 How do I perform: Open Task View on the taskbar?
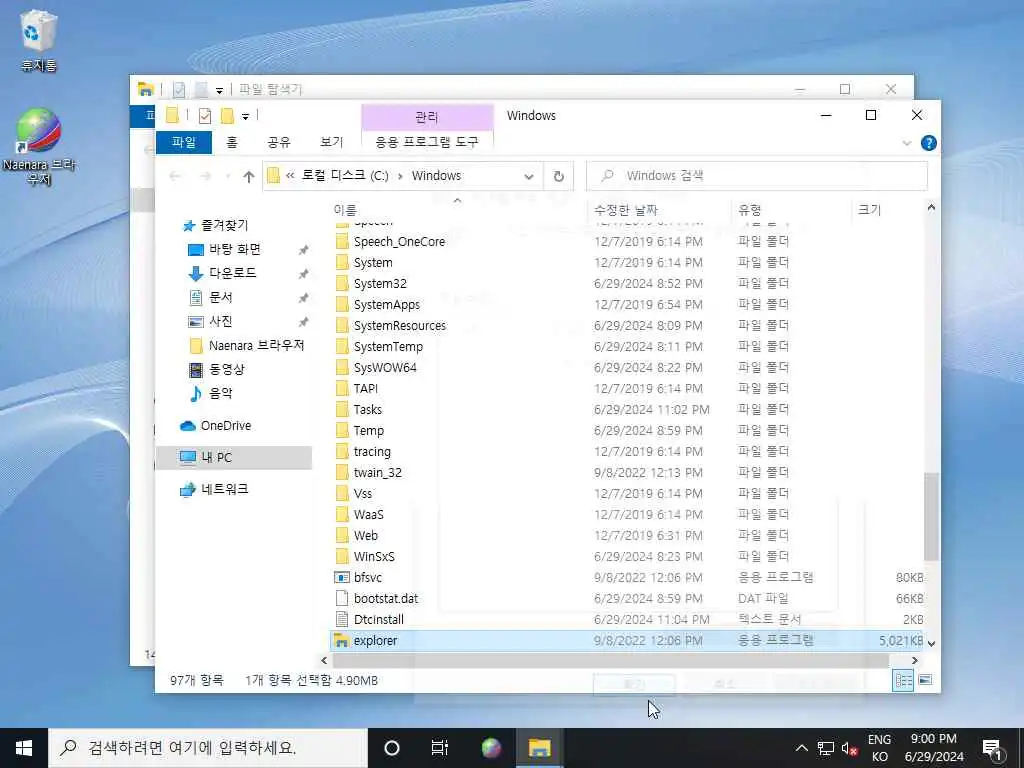[x=440, y=748]
